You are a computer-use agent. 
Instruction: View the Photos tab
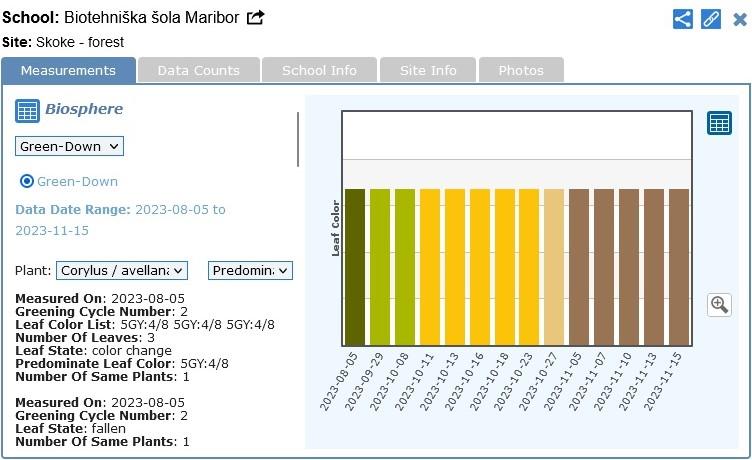pos(521,70)
